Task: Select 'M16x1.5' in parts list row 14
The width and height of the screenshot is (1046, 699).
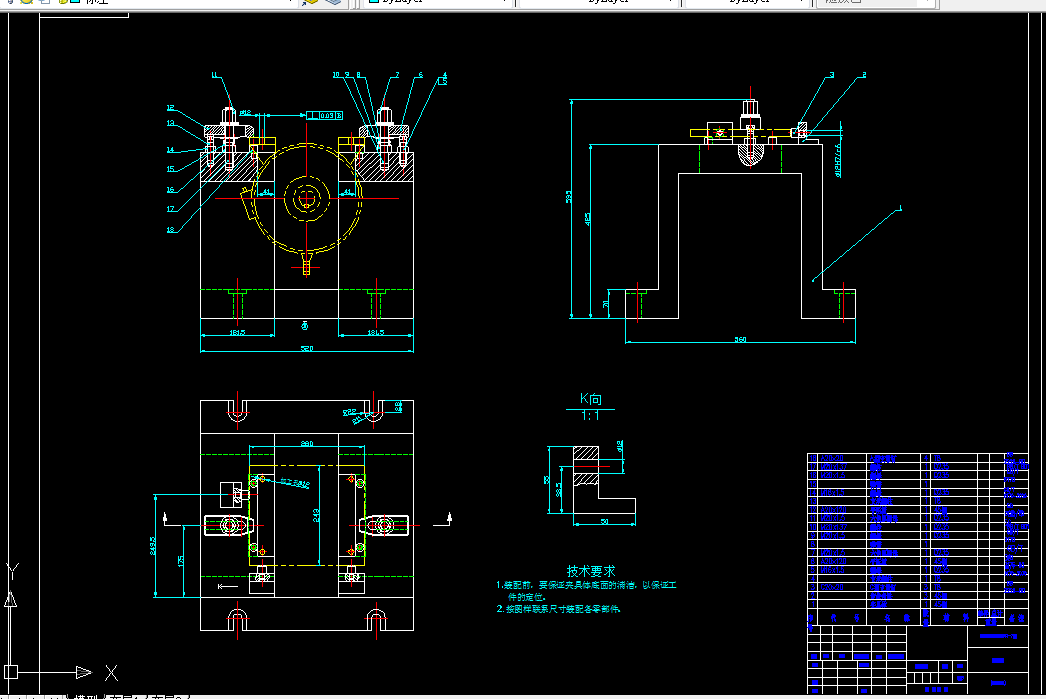Action: click(833, 492)
